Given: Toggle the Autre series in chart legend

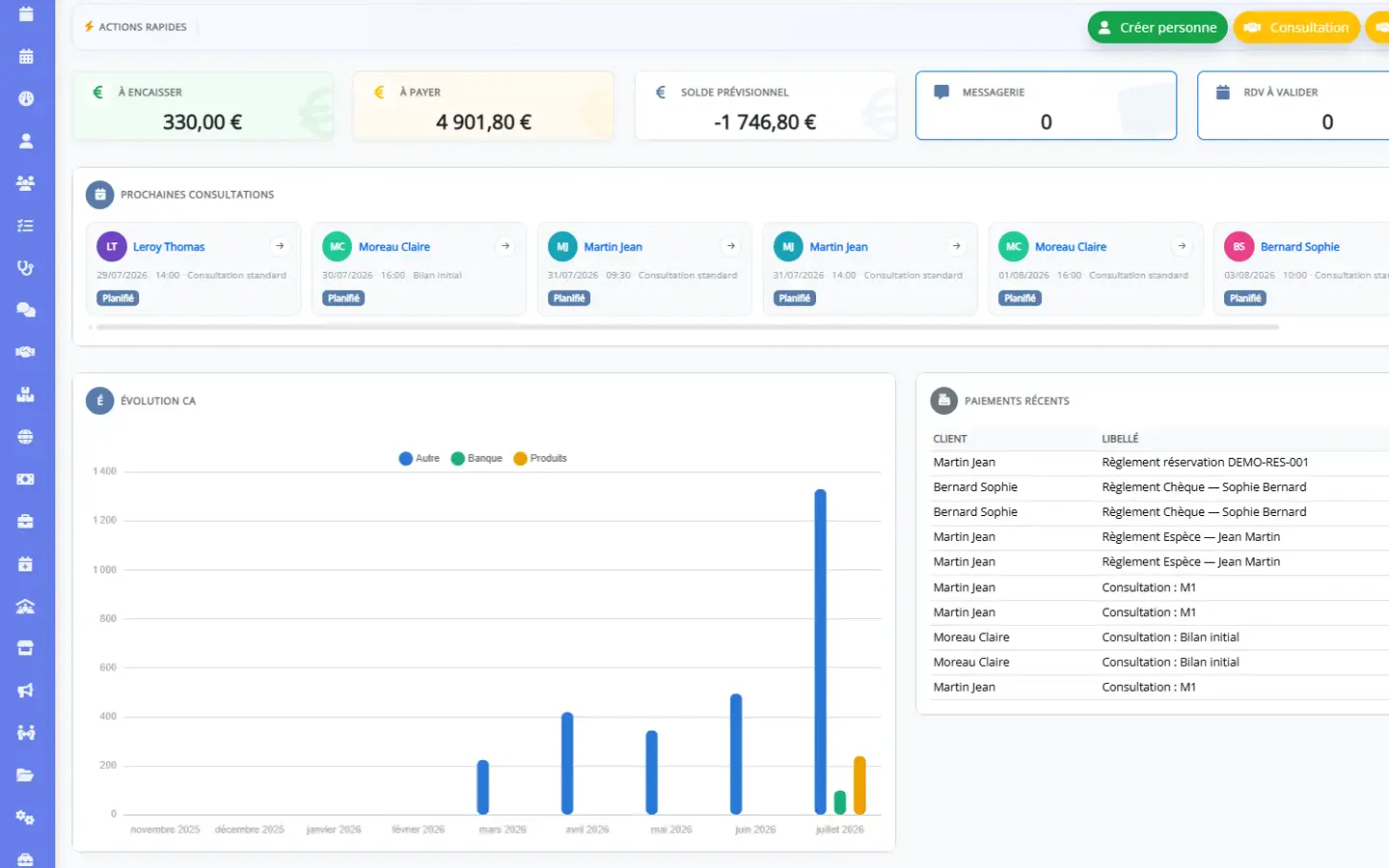Looking at the screenshot, I should pyautogui.click(x=420, y=458).
